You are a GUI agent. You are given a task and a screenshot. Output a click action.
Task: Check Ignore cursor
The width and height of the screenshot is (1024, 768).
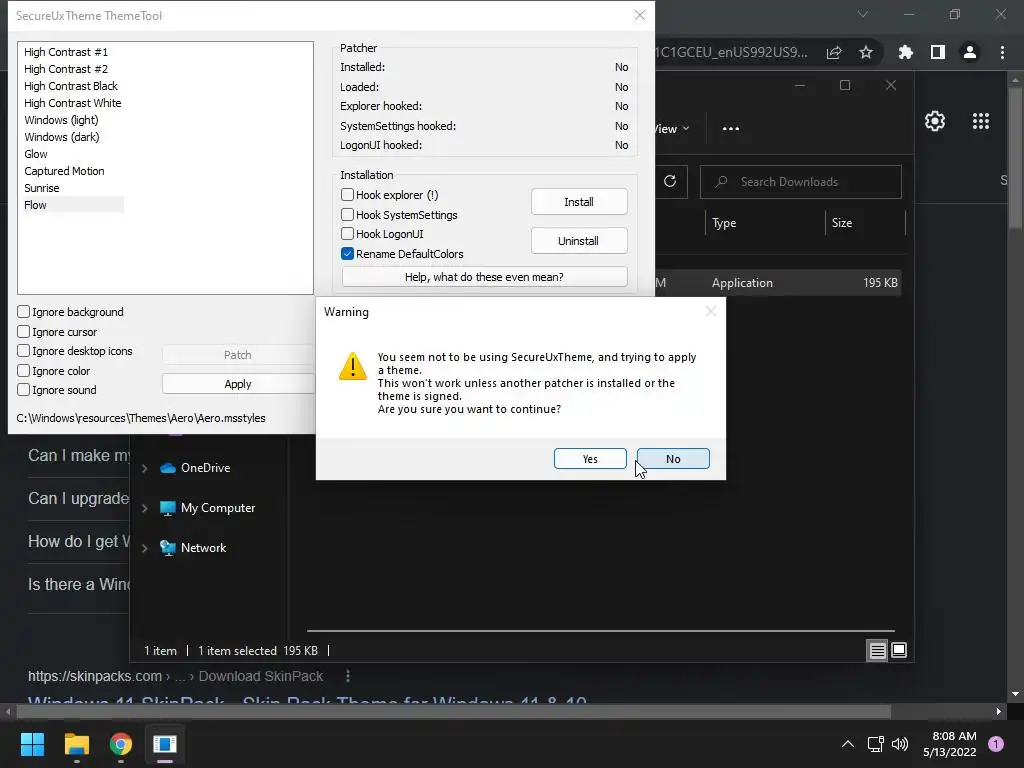point(24,331)
